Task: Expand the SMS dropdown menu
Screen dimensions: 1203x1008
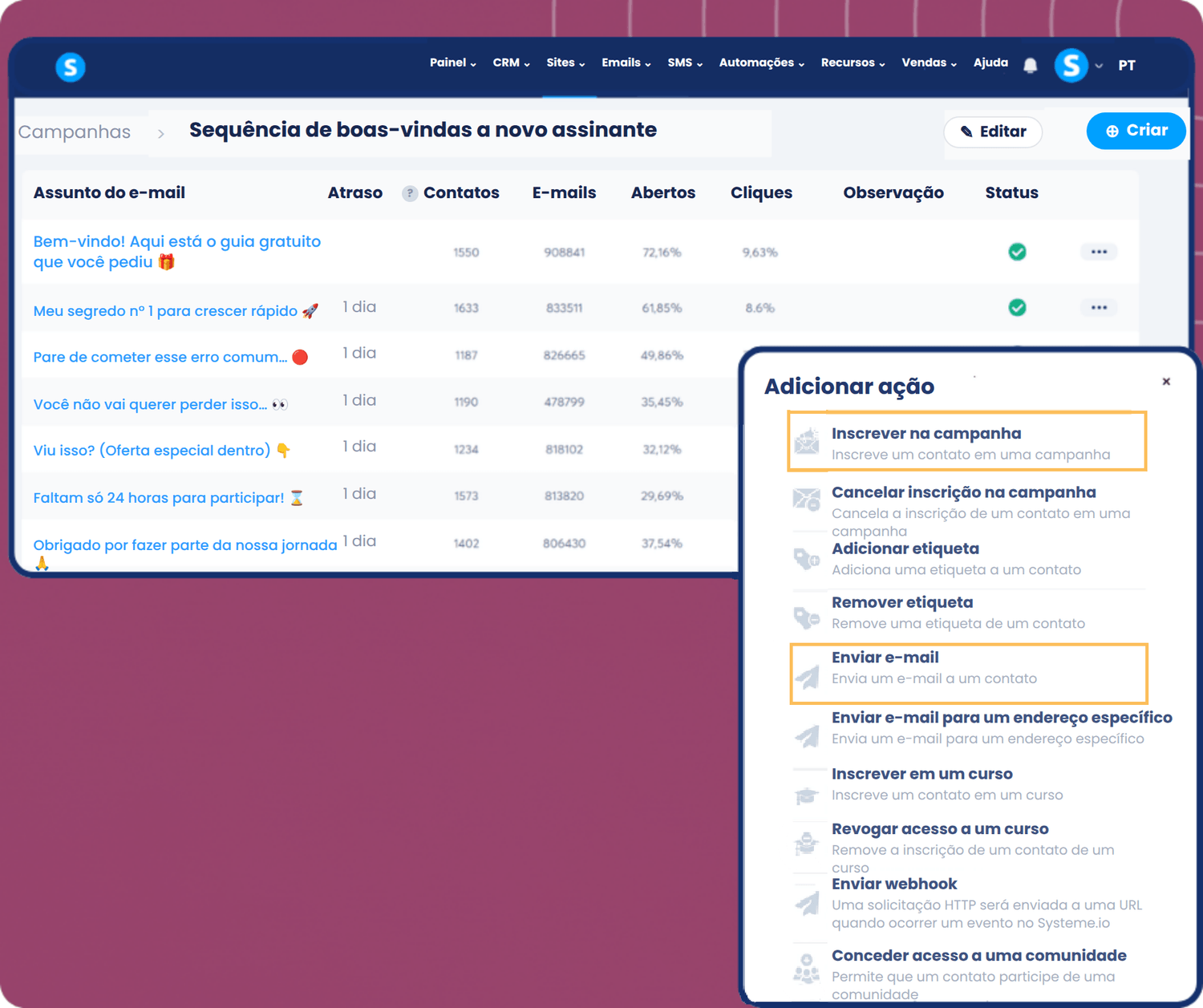Action: [686, 63]
